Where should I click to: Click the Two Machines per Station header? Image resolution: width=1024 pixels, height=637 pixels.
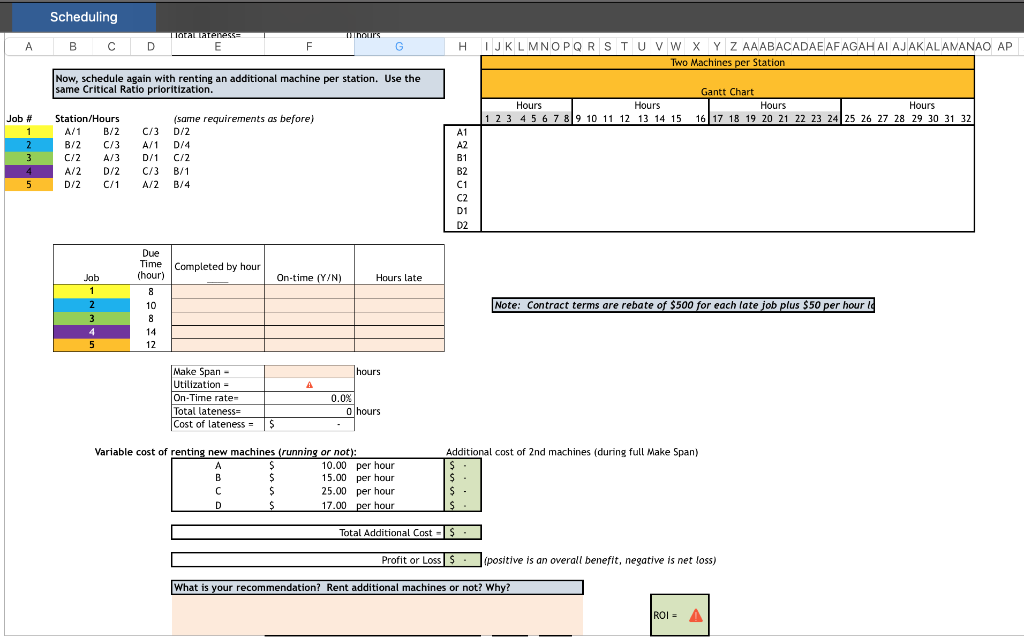728,61
